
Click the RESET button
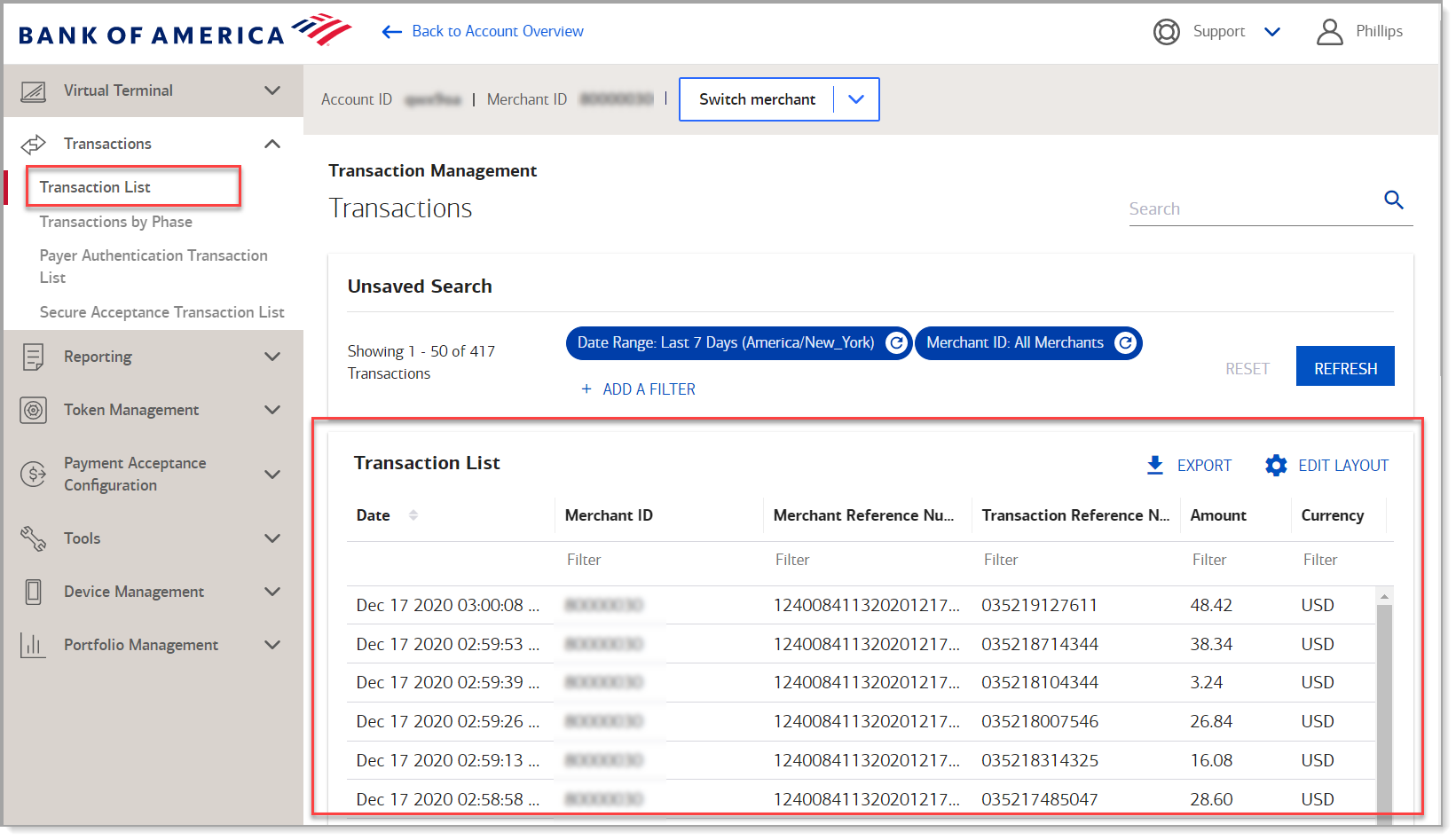pos(1247,369)
